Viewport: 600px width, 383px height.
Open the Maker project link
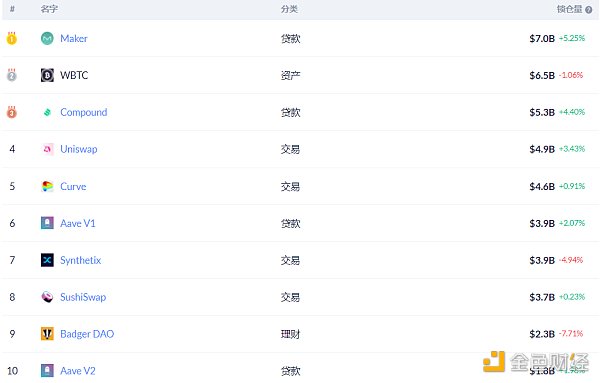point(74,38)
